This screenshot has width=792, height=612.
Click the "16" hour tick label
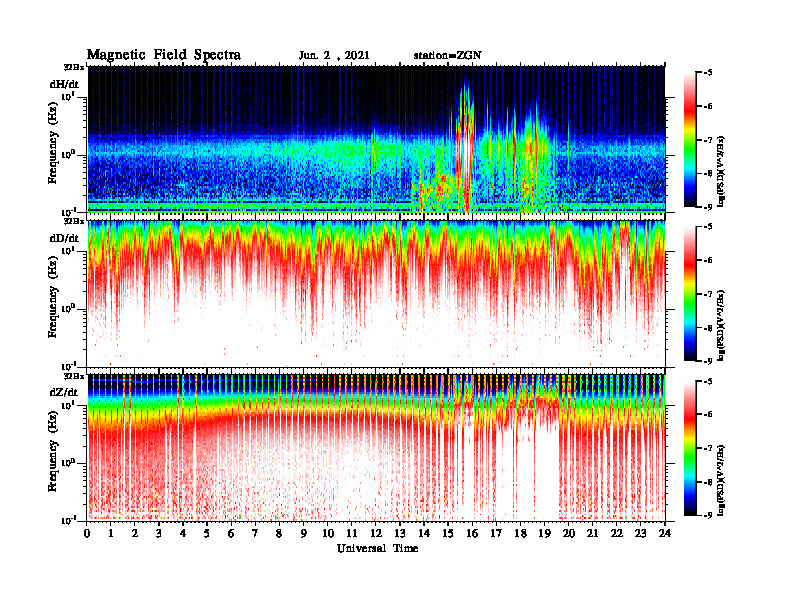click(472, 533)
